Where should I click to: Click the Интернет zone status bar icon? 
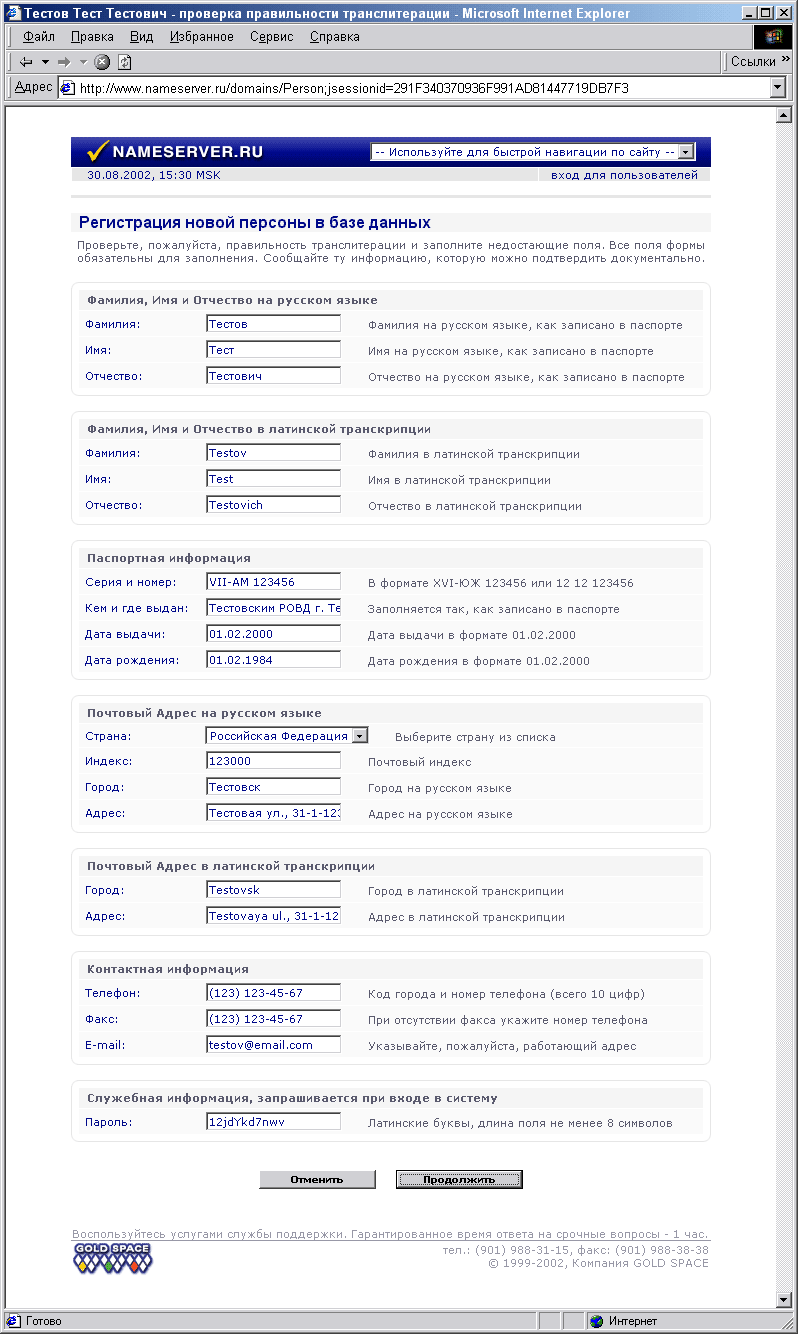point(597,1321)
